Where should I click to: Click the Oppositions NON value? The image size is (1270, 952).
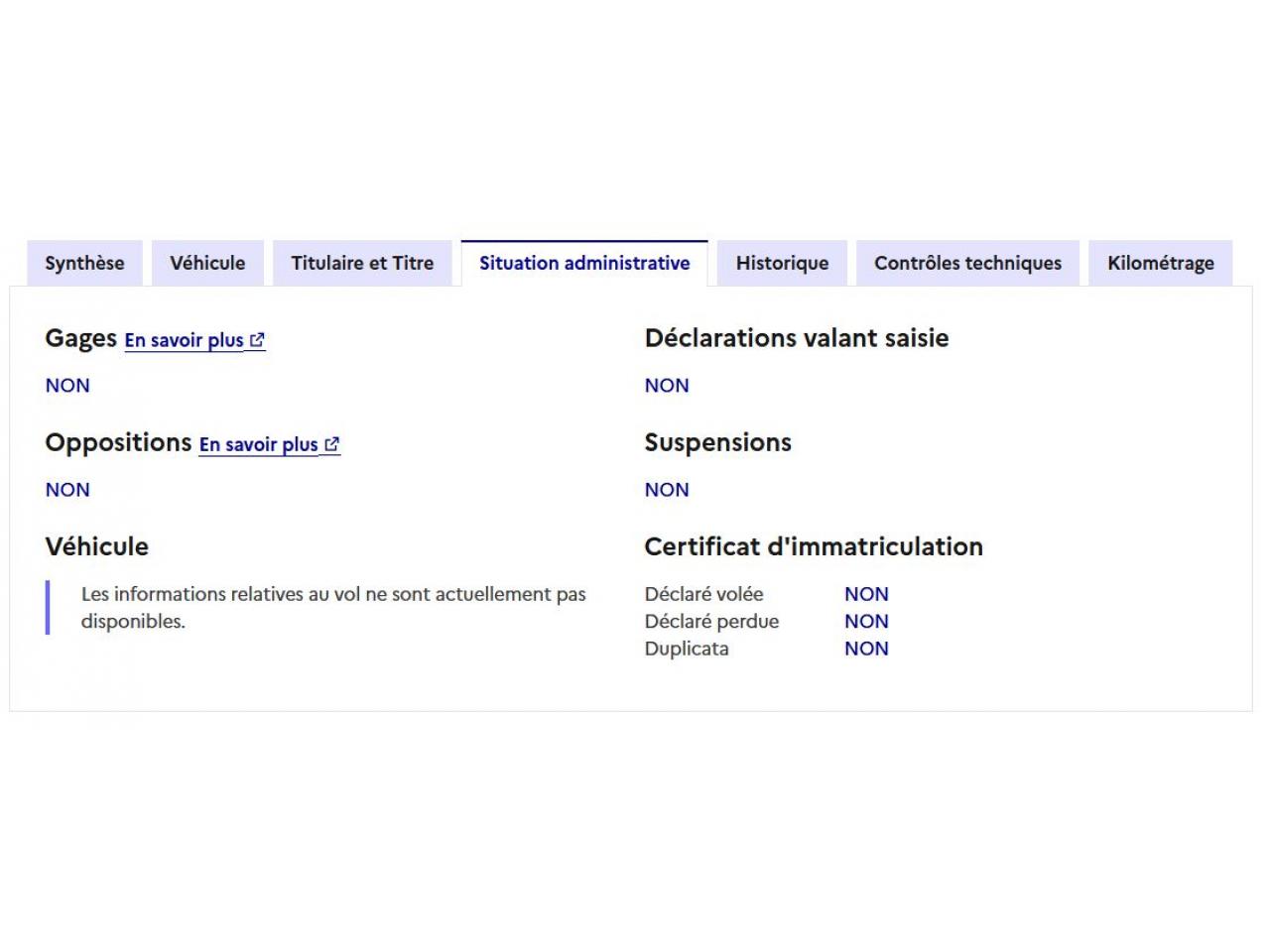pyautogui.click(x=67, y=490)
